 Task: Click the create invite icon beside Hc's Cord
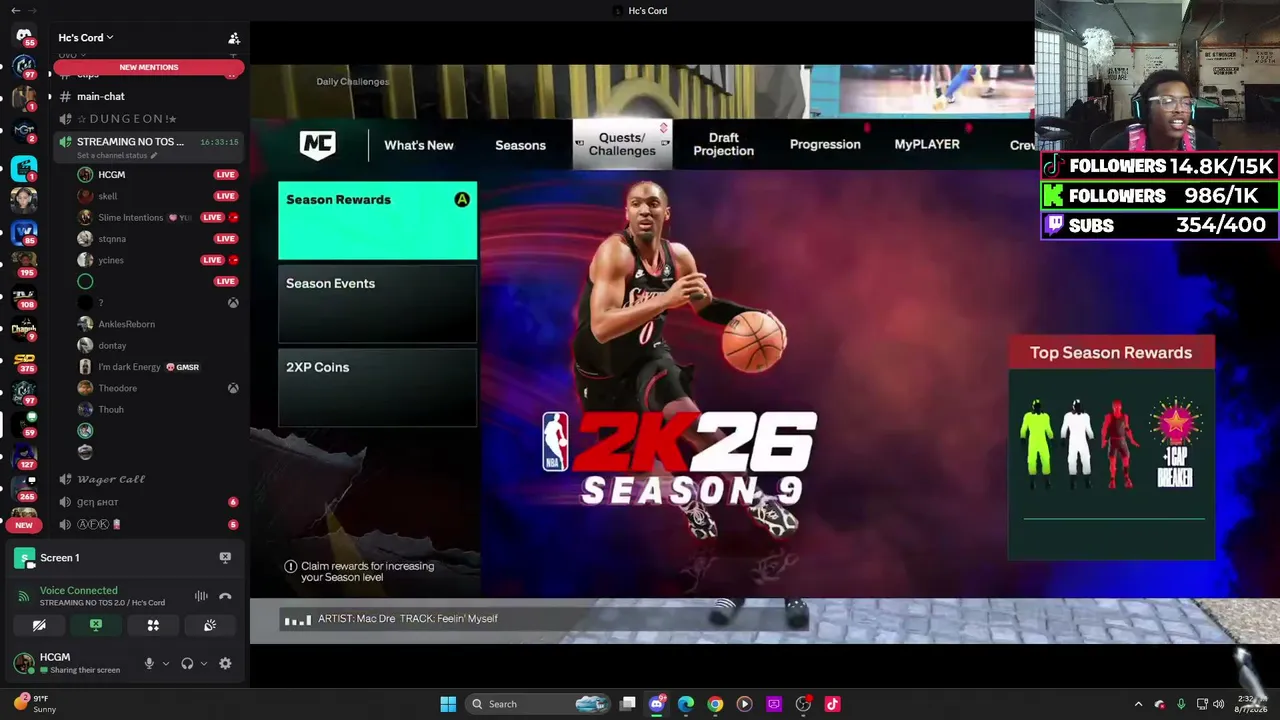(234, 38)
